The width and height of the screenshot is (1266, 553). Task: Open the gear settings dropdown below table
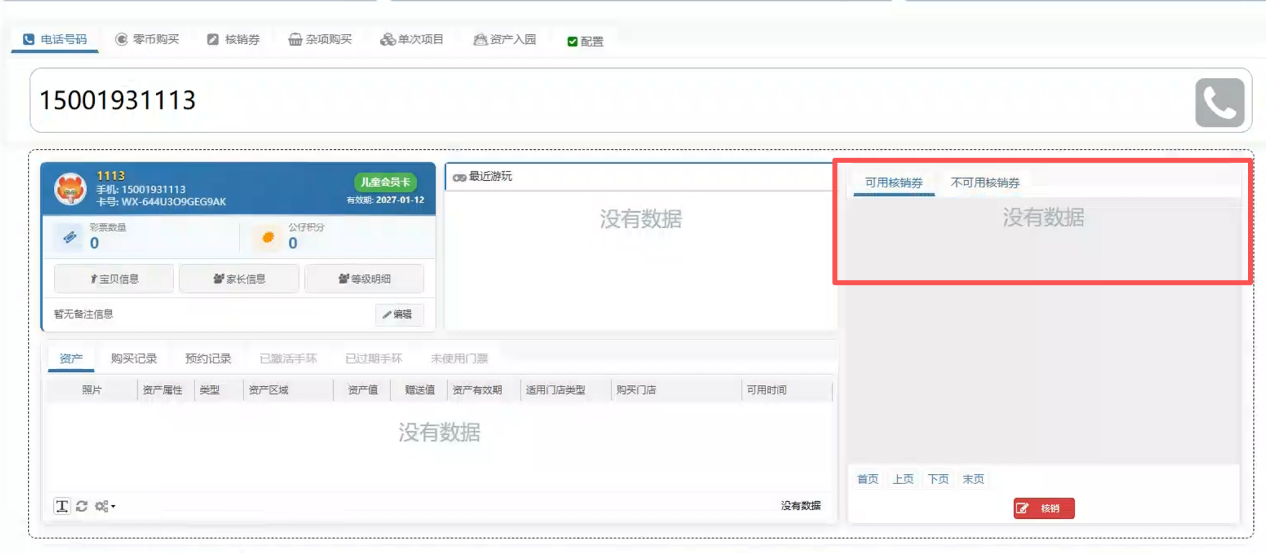pos(105,507)
